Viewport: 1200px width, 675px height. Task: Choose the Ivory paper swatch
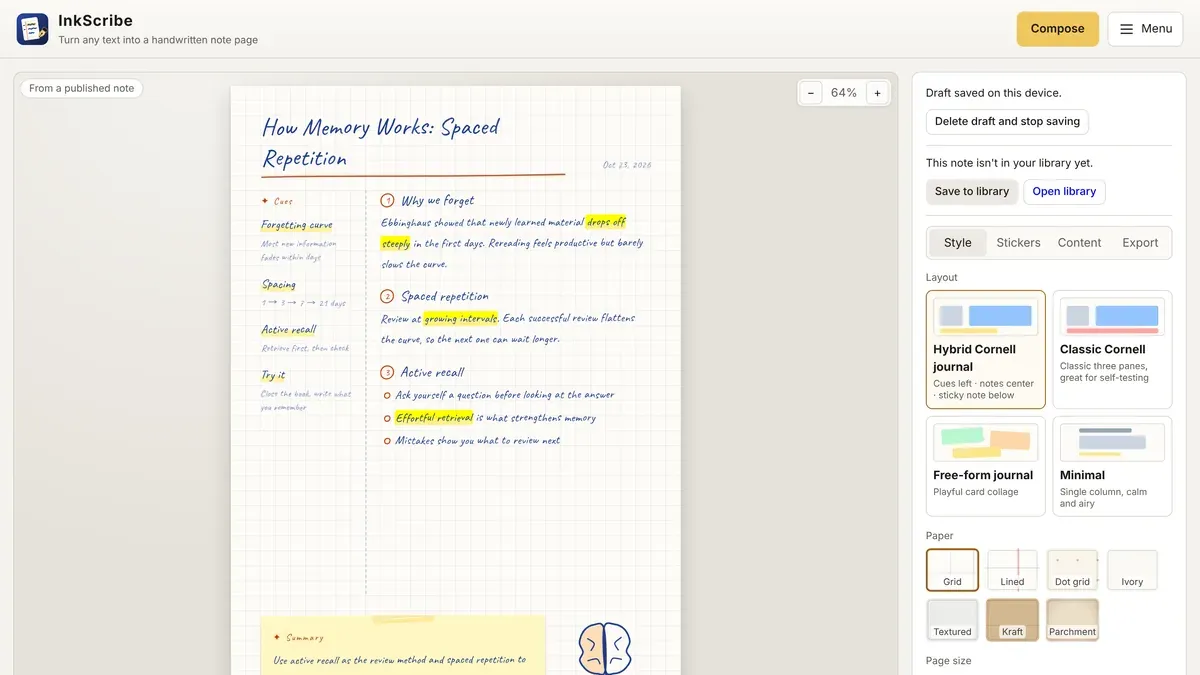tap(1132, 569)
